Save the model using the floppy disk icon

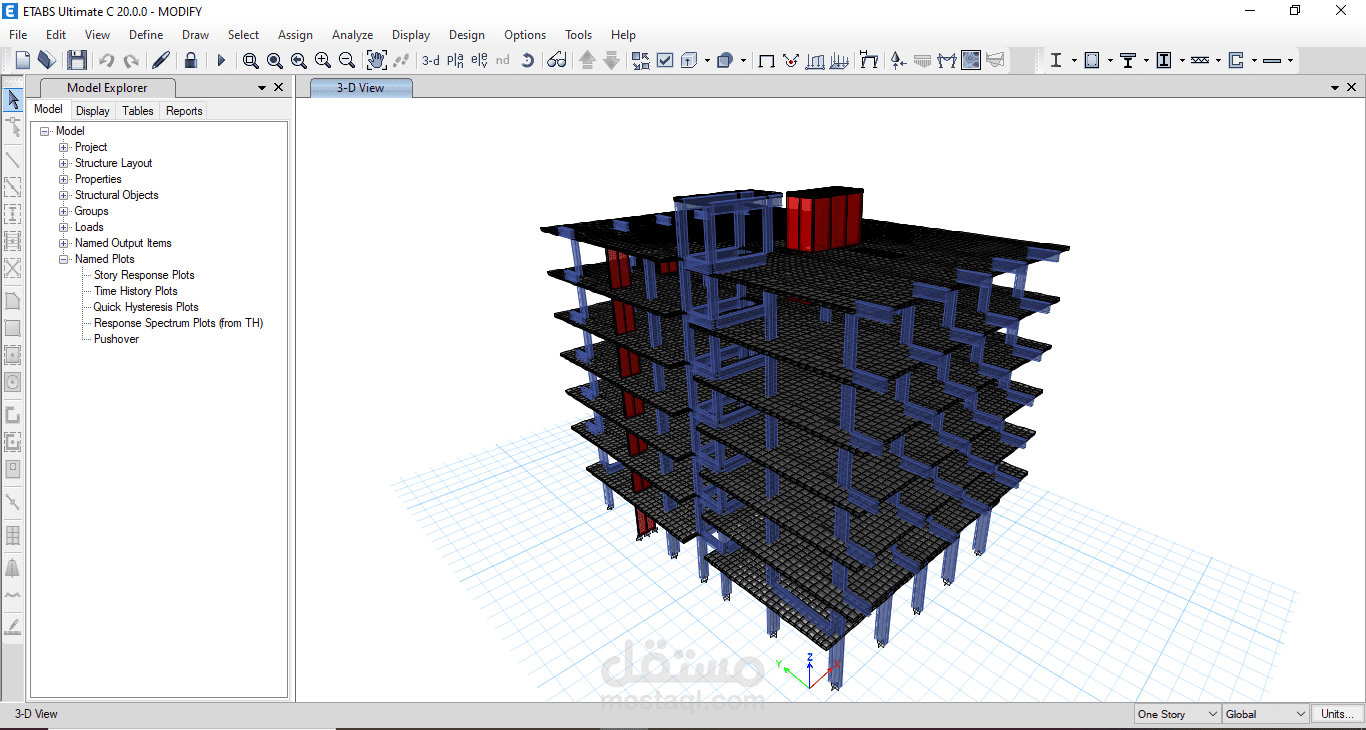pos(77,60)
